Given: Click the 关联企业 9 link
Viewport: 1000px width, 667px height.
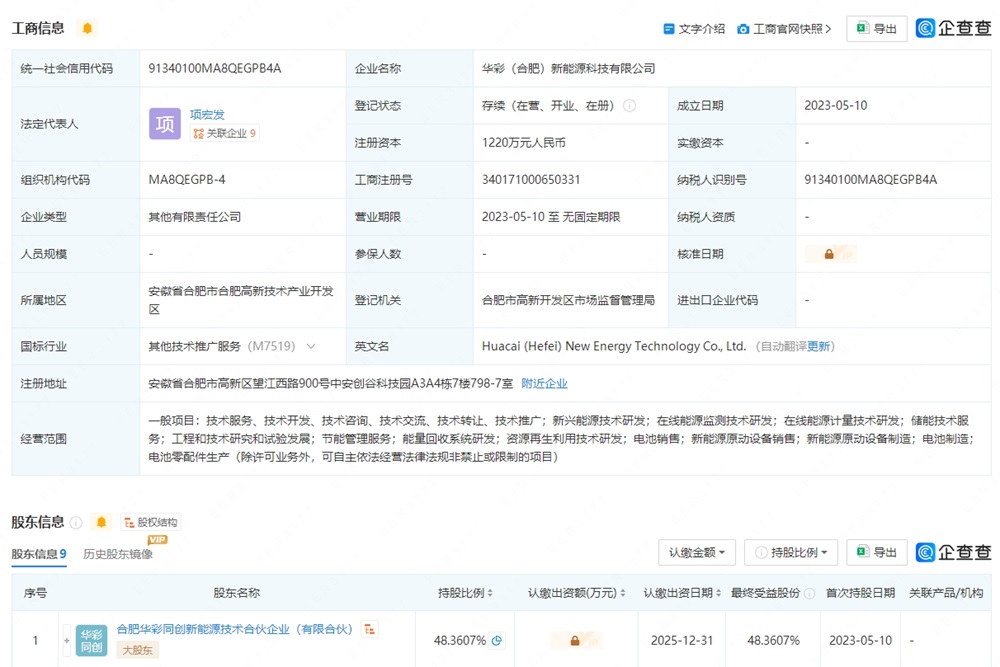Looking at the screenshot, I should point(224,133).
